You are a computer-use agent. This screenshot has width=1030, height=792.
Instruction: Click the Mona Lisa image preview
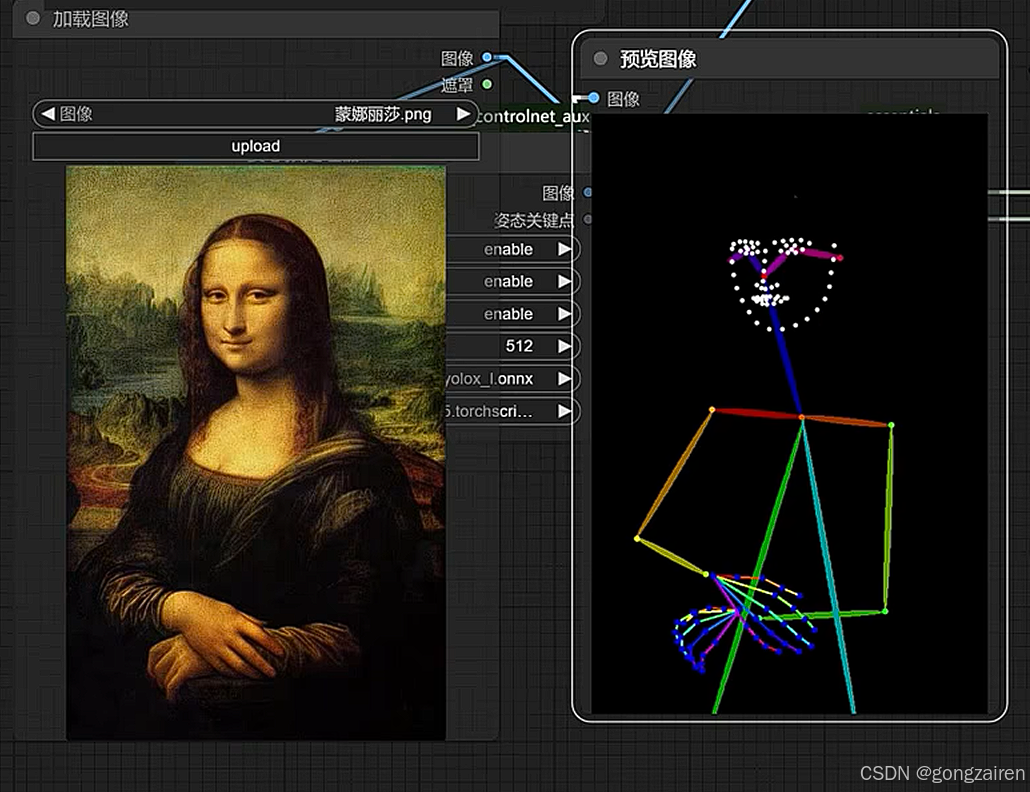(256, 452)
